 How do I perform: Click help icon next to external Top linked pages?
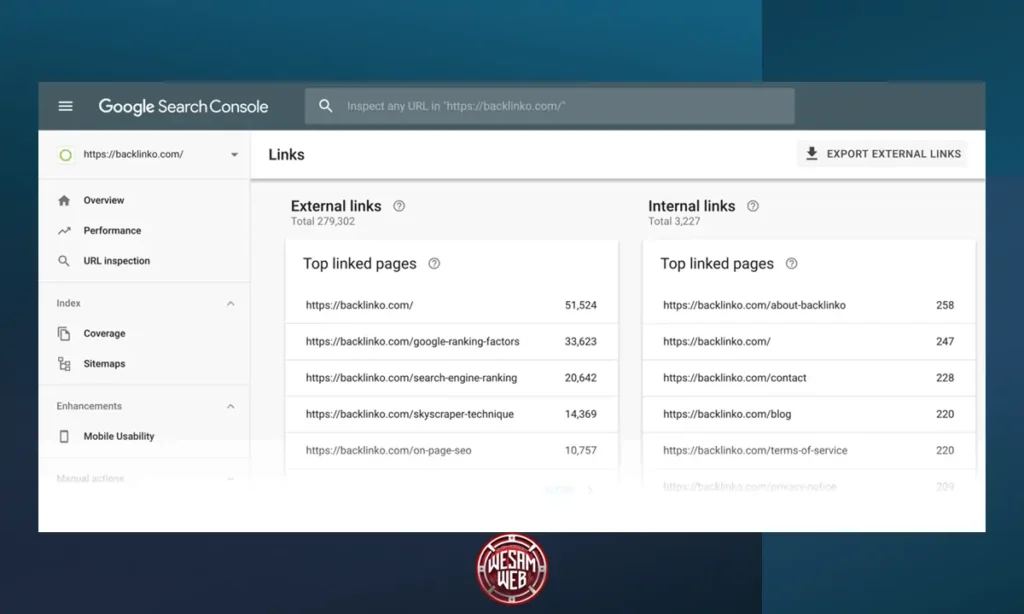(x=434, y=264)
